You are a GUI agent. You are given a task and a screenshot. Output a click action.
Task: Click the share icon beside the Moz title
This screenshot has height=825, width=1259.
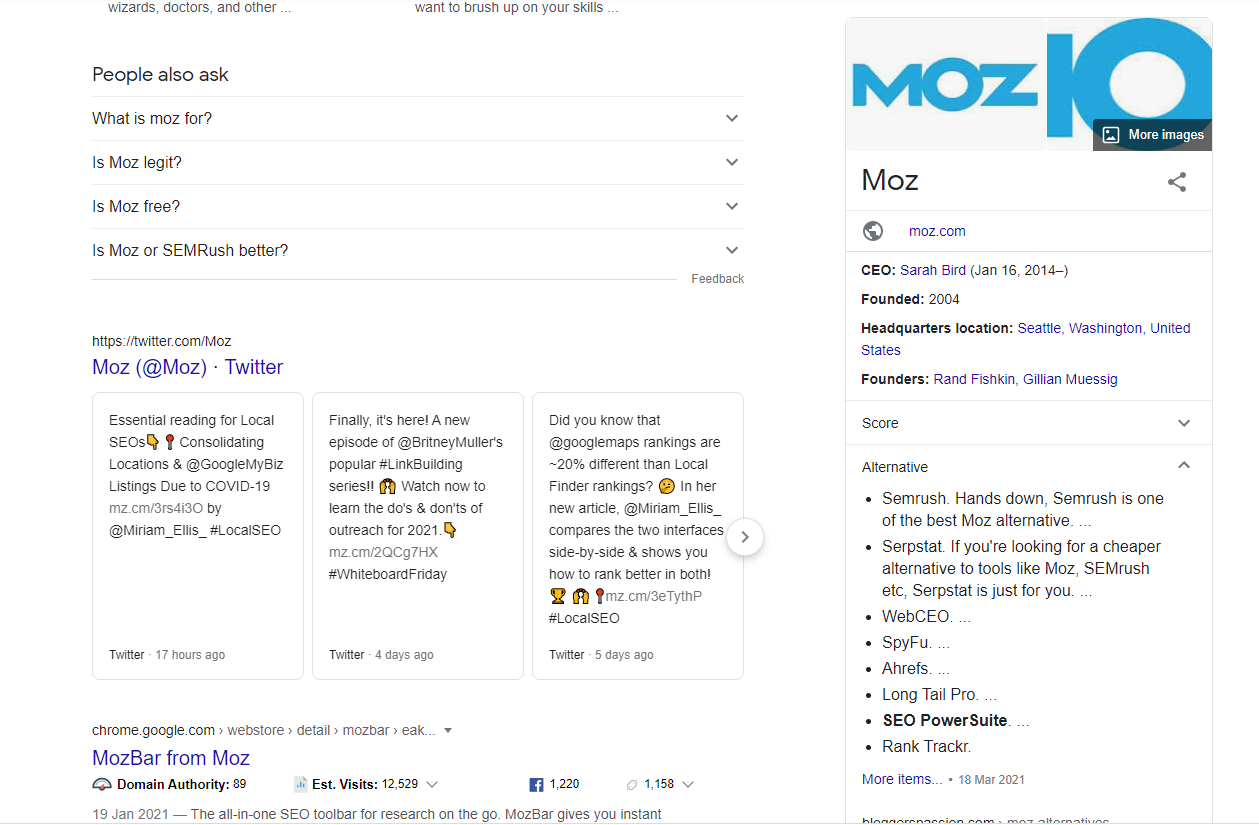click(1177, 181)
